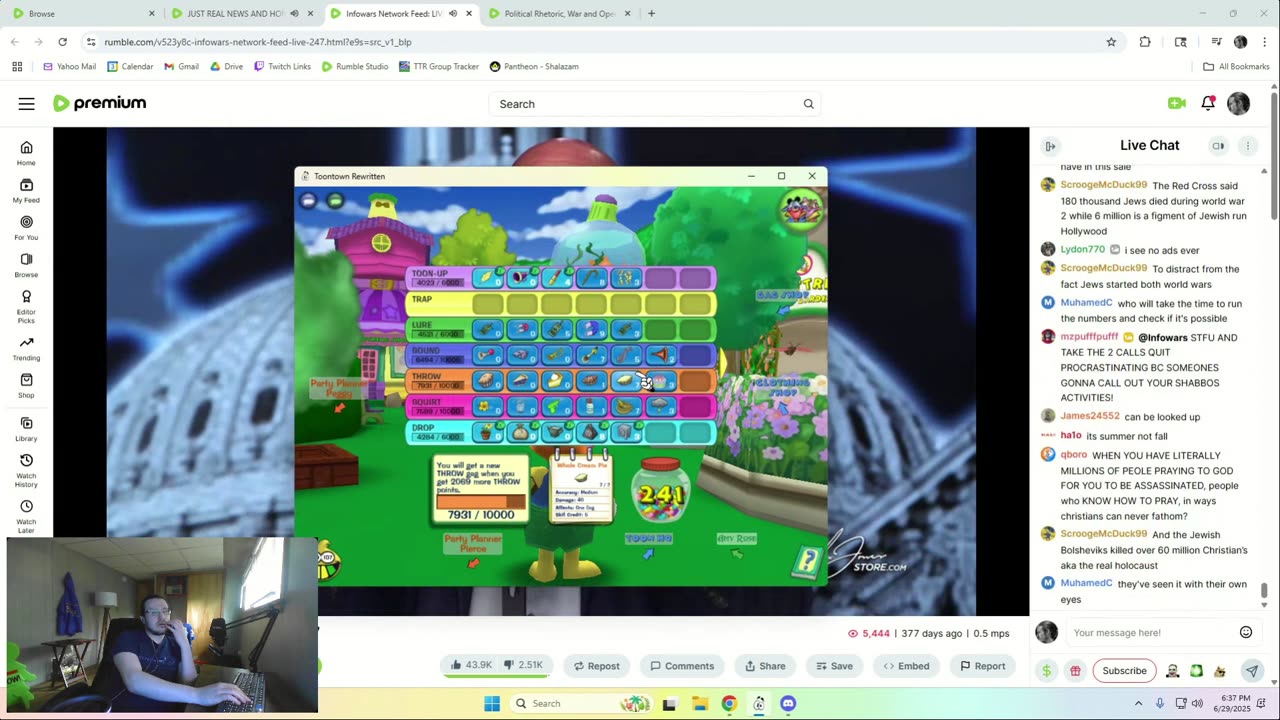
Task: Open the Windows Start menu
Action: point(492,703)
